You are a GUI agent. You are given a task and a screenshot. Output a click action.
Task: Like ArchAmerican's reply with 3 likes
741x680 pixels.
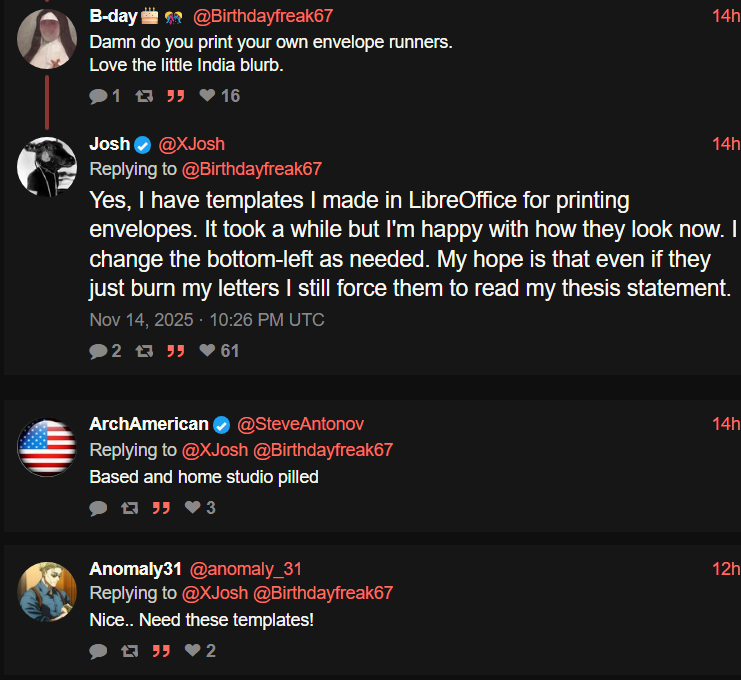pos(193,508)
